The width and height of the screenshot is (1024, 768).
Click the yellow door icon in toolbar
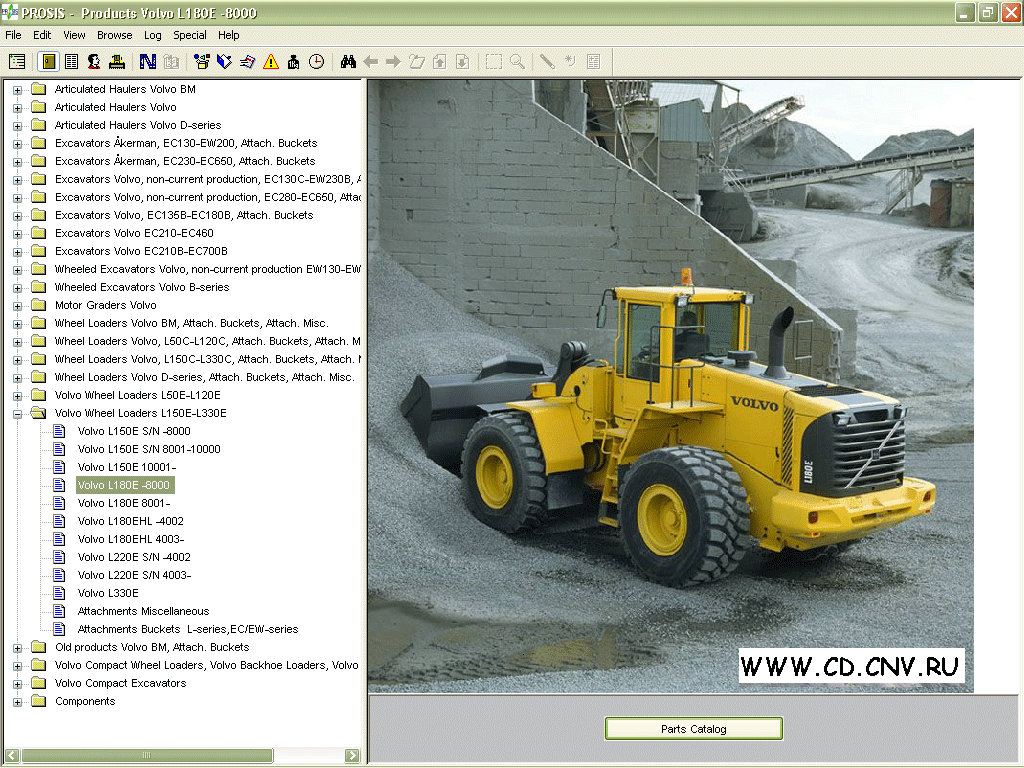click(x=49, y=62)
